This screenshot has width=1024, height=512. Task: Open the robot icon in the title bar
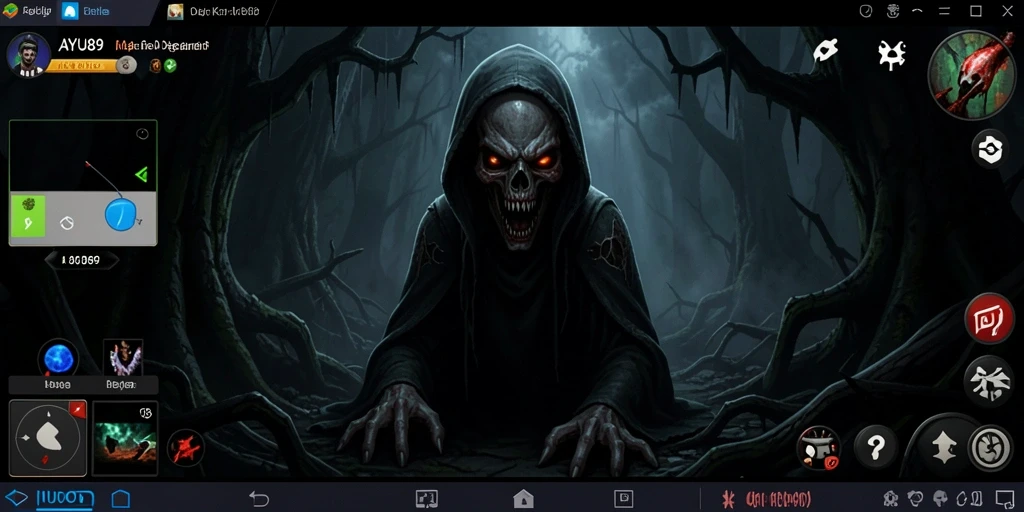(x=893, y=11)
